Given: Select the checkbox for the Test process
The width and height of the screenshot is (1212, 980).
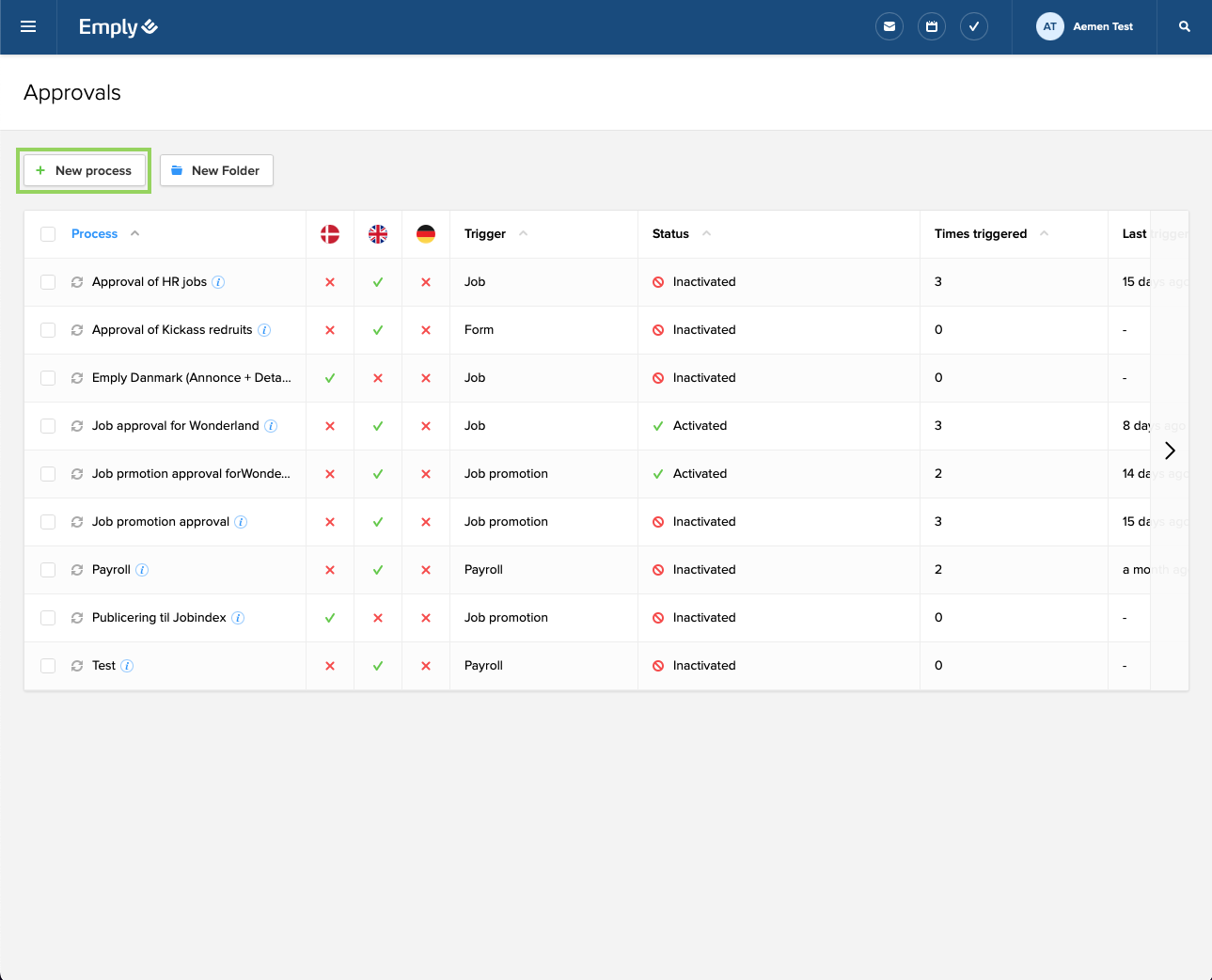Looking at the screenshot, I should click(48, 666).
